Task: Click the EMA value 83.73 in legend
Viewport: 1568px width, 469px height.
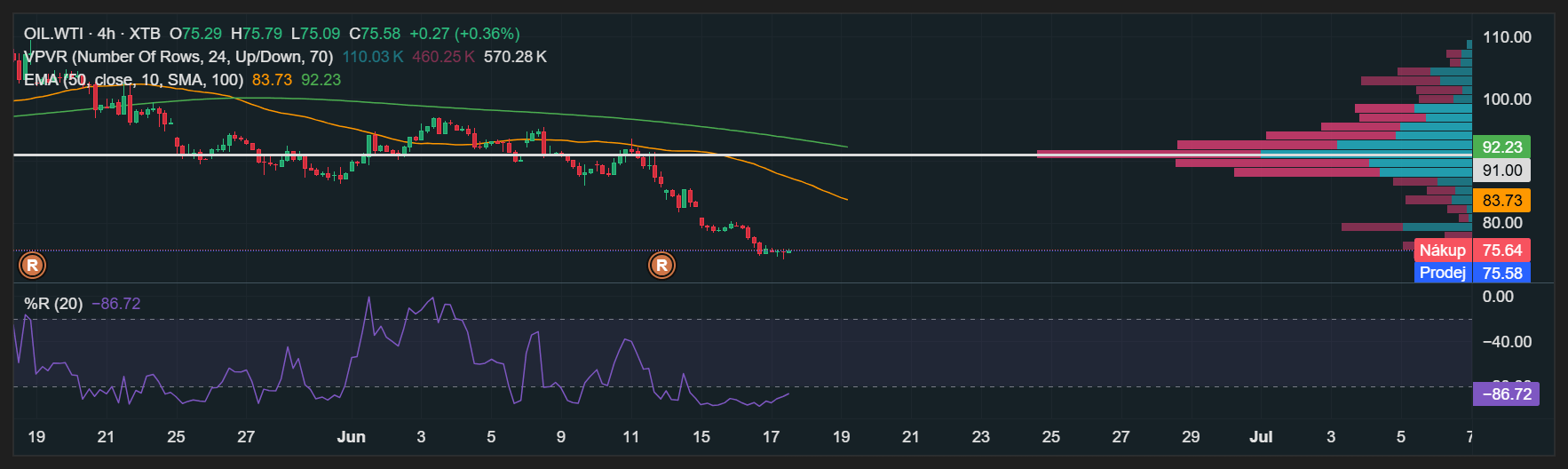Action: pos(272,80)
